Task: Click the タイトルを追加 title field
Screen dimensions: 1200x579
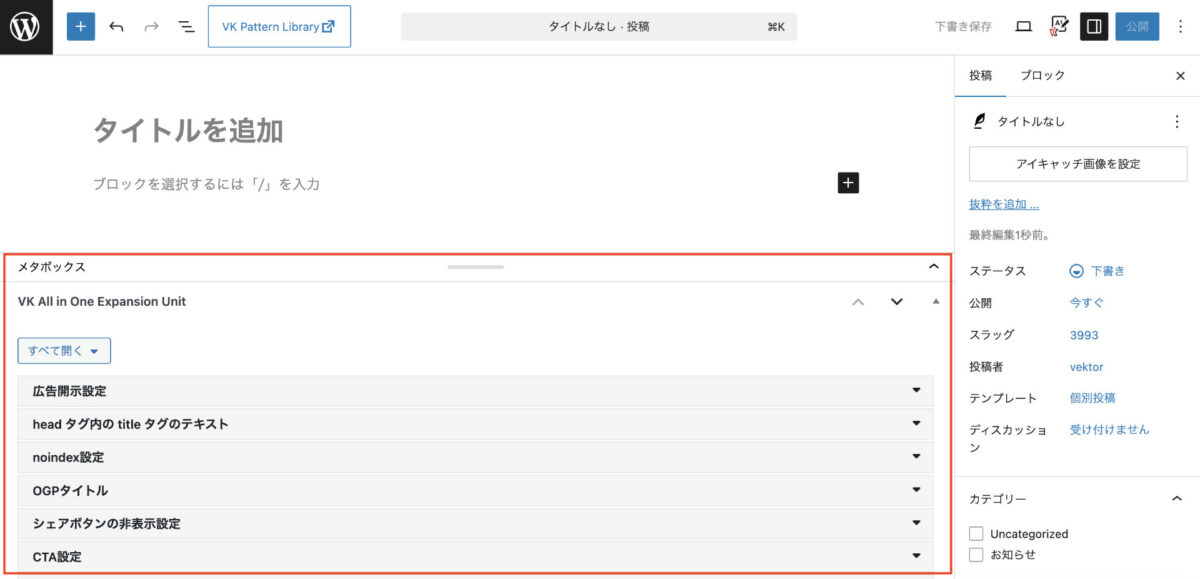Action: (x=188, y=131)
